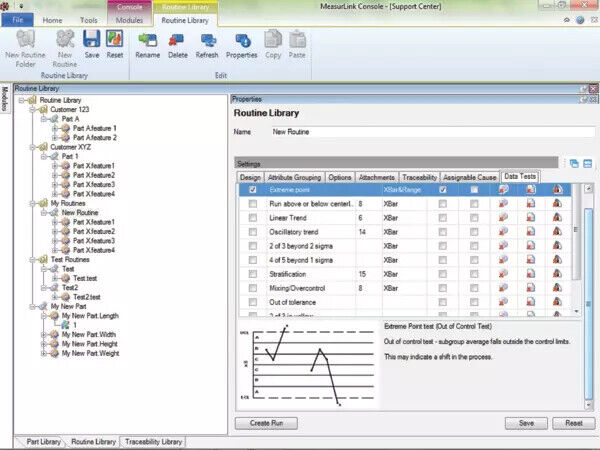This screenshot has width=600, height=450.
Task: Click the New Routine Folder icon
Action: (25, 39)
